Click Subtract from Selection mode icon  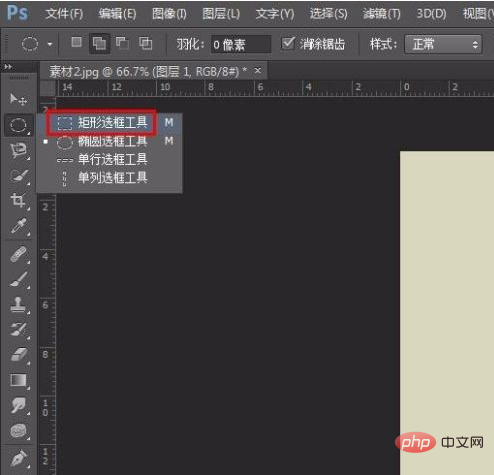pyautogui.click(x=122, y=43)
